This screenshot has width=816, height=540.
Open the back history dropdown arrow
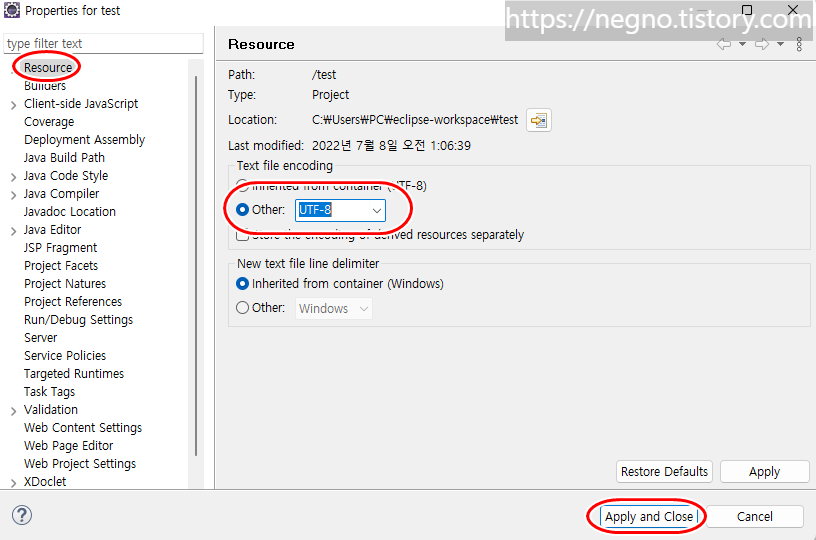743,44
